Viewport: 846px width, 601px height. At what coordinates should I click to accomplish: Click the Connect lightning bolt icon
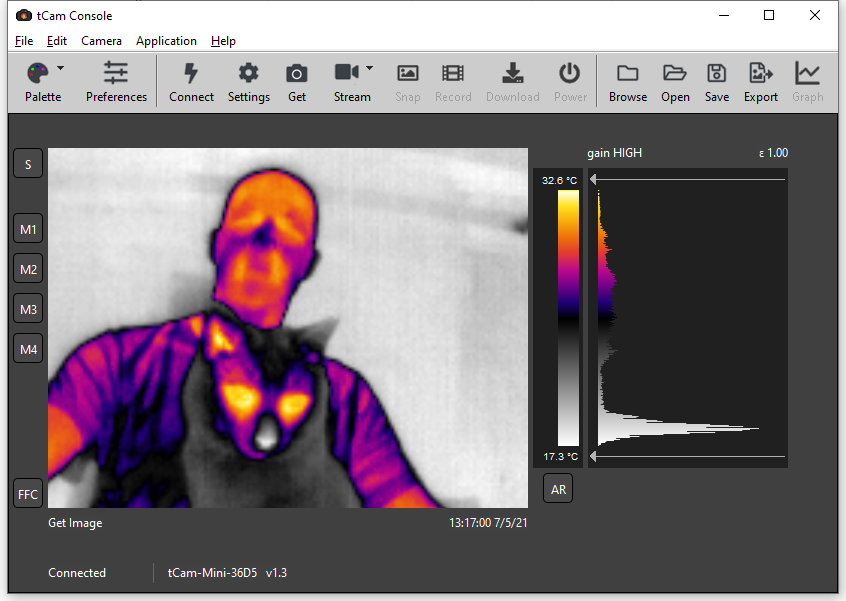(x=191, y=74)
